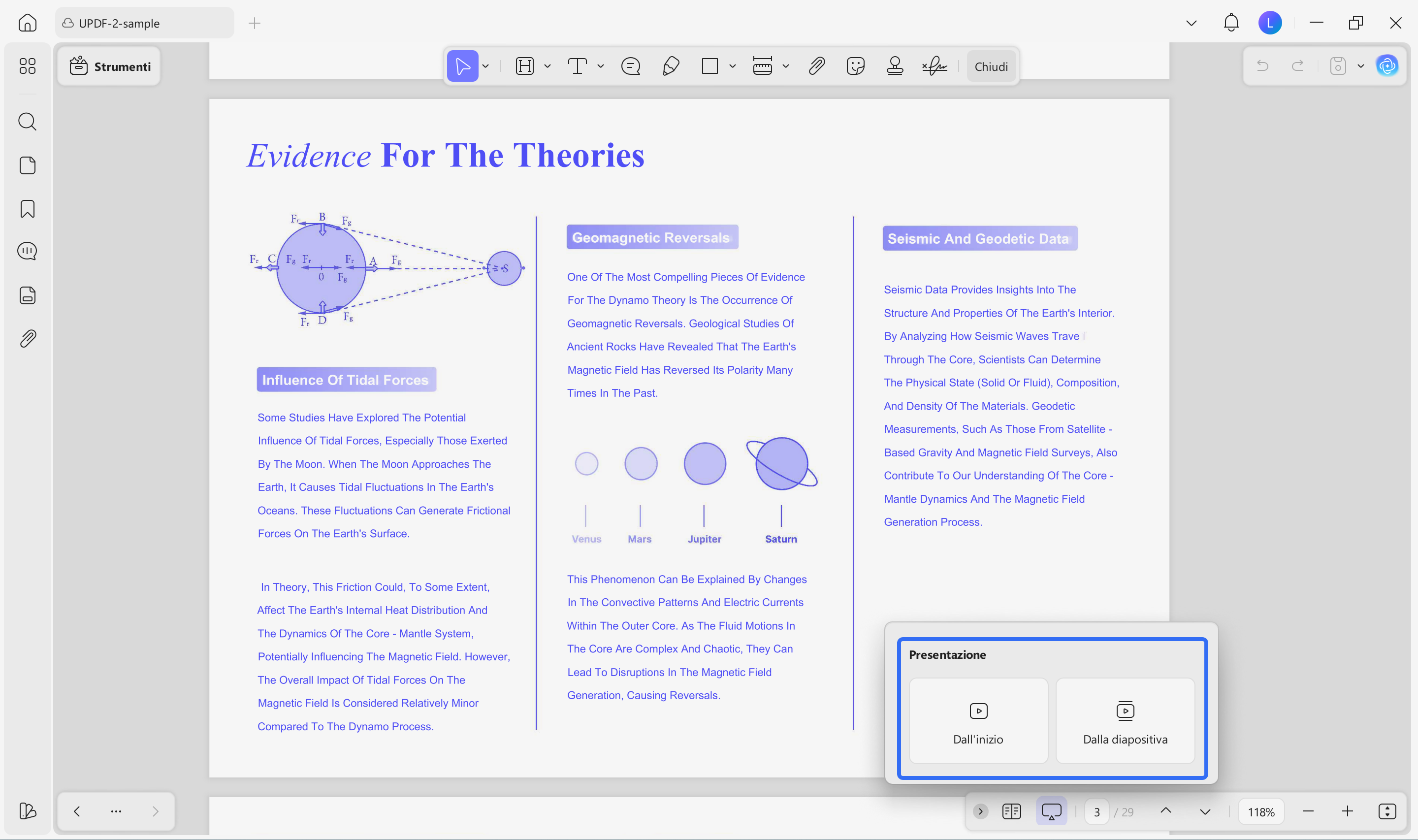Open the comments panel icon

pyautogui.click(x=27, y=251)
